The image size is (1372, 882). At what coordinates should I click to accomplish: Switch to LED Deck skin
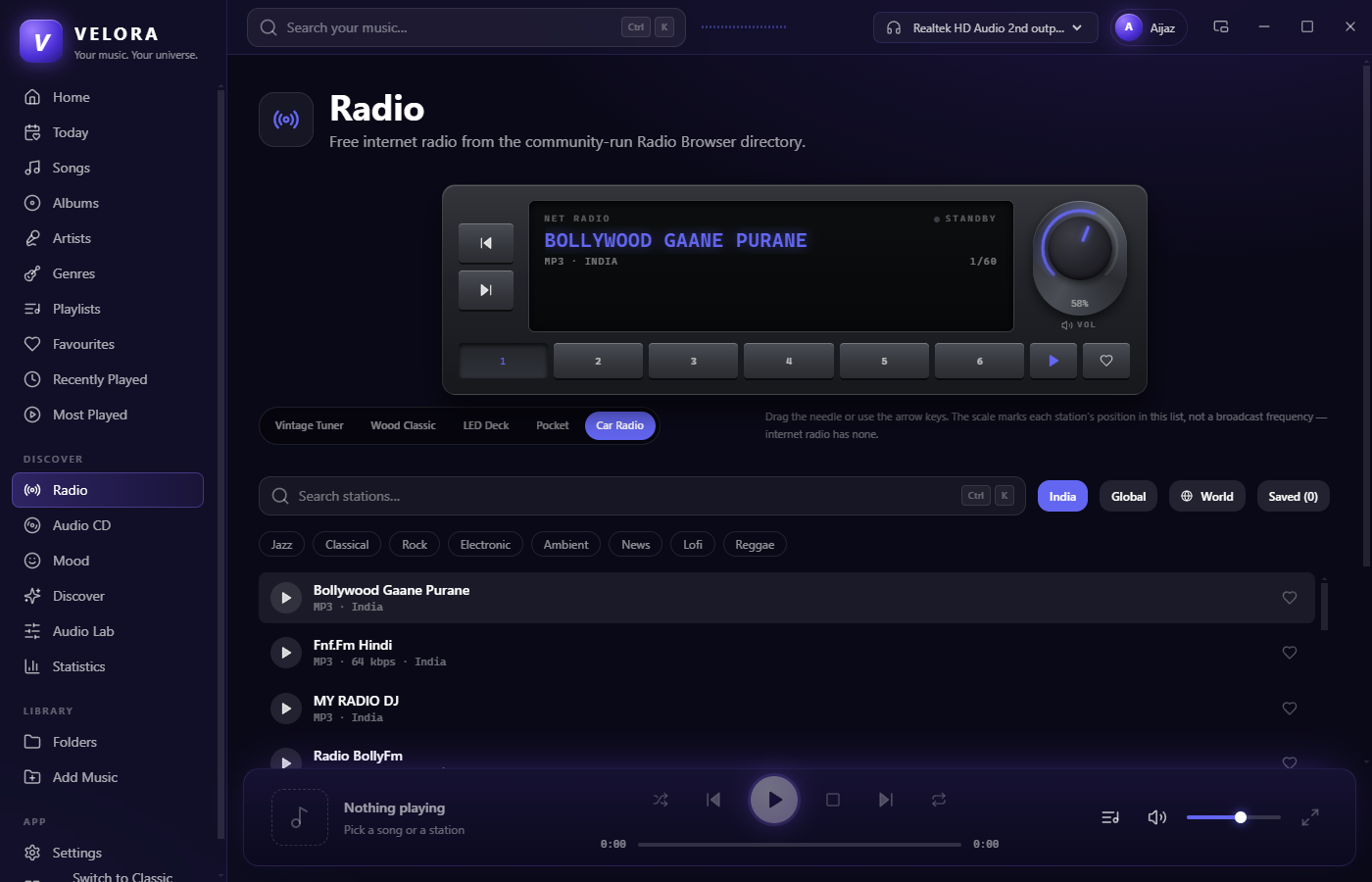pos(486,425)
